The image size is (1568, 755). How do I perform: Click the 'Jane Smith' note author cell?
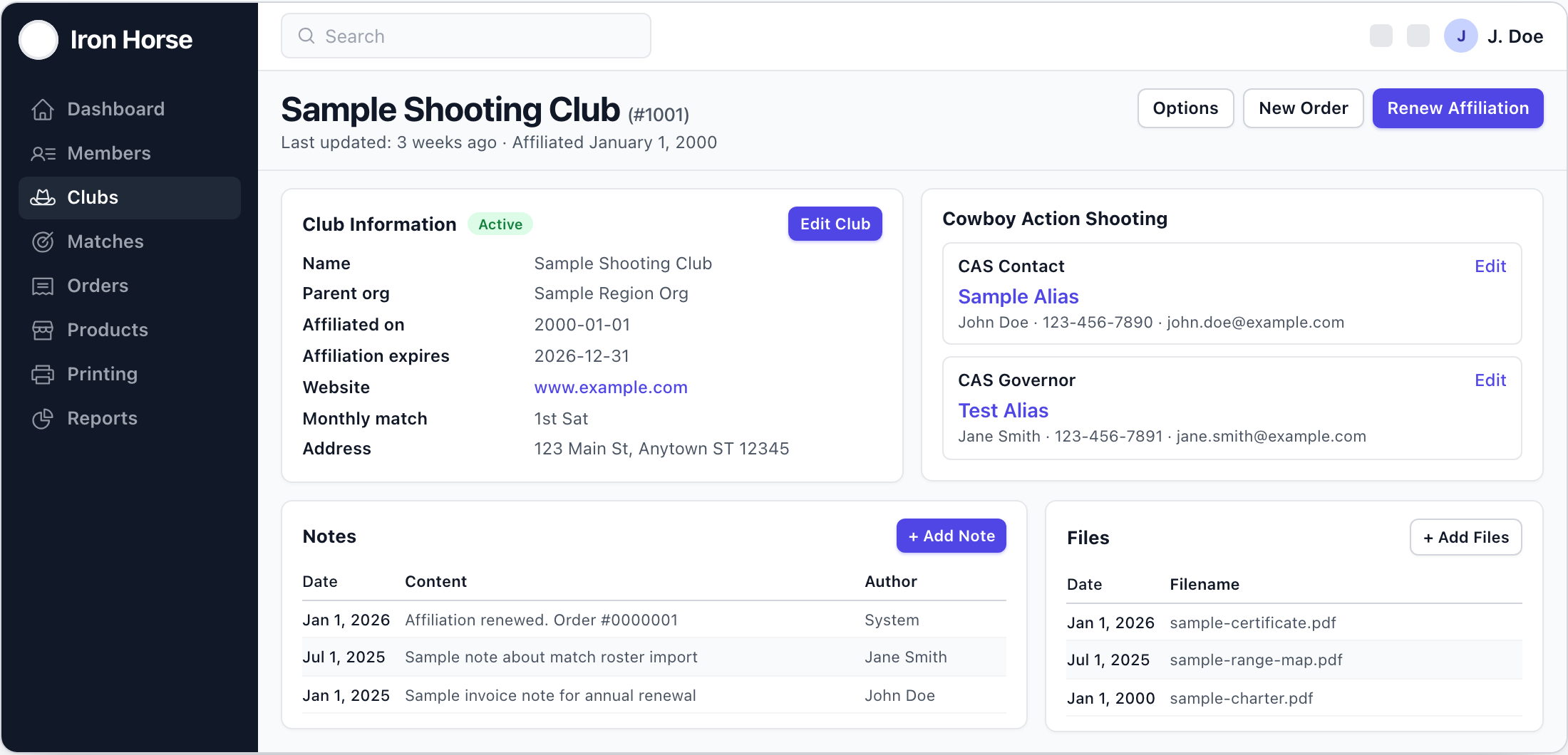906,657
